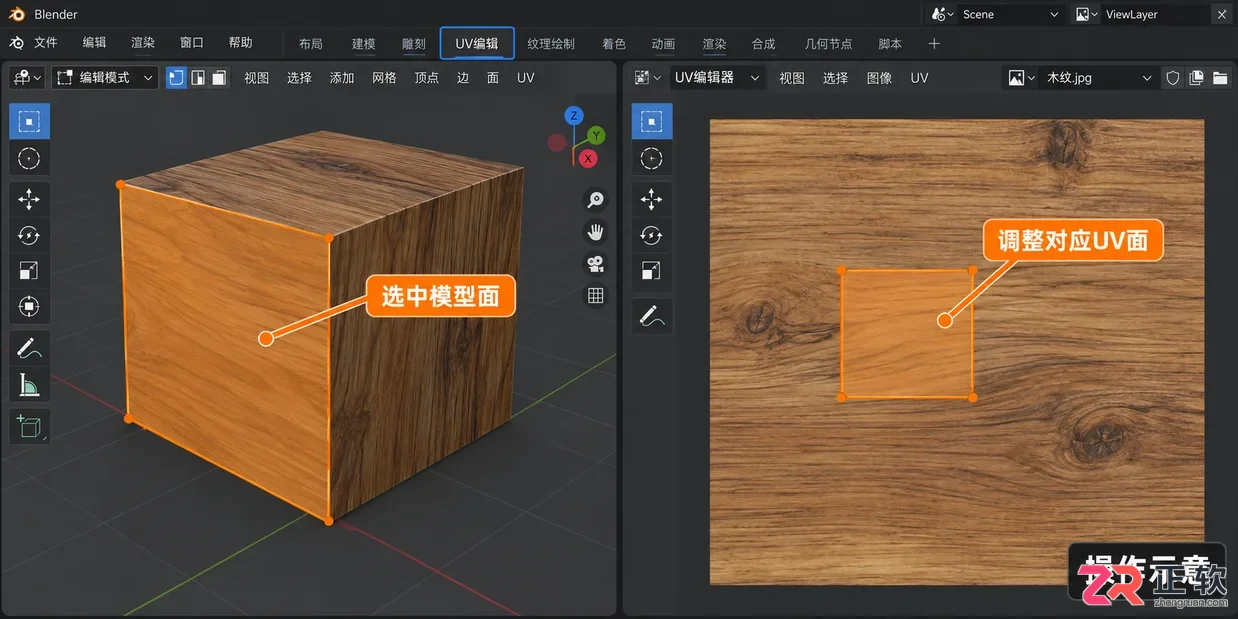Open the 帮助 menu
Image resolution: width=1238 pixels, height=619 pixels.
point(240,43)
